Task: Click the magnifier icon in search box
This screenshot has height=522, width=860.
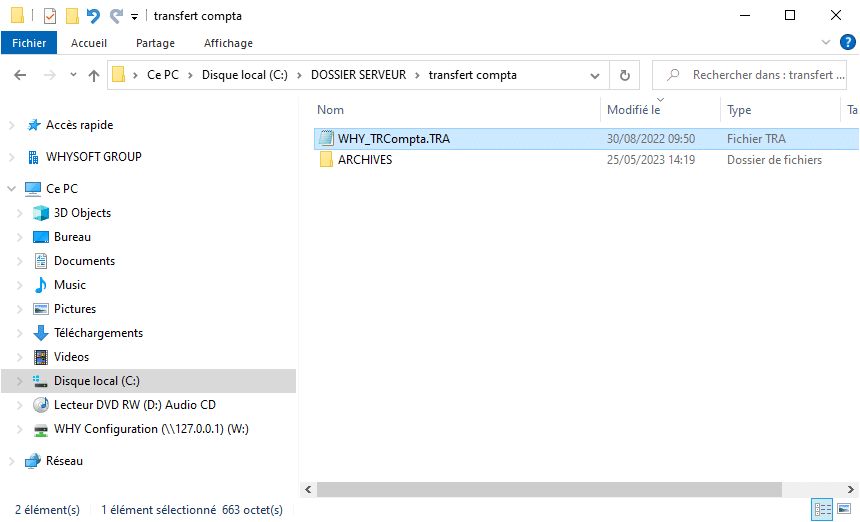Action: click(673, 75)
